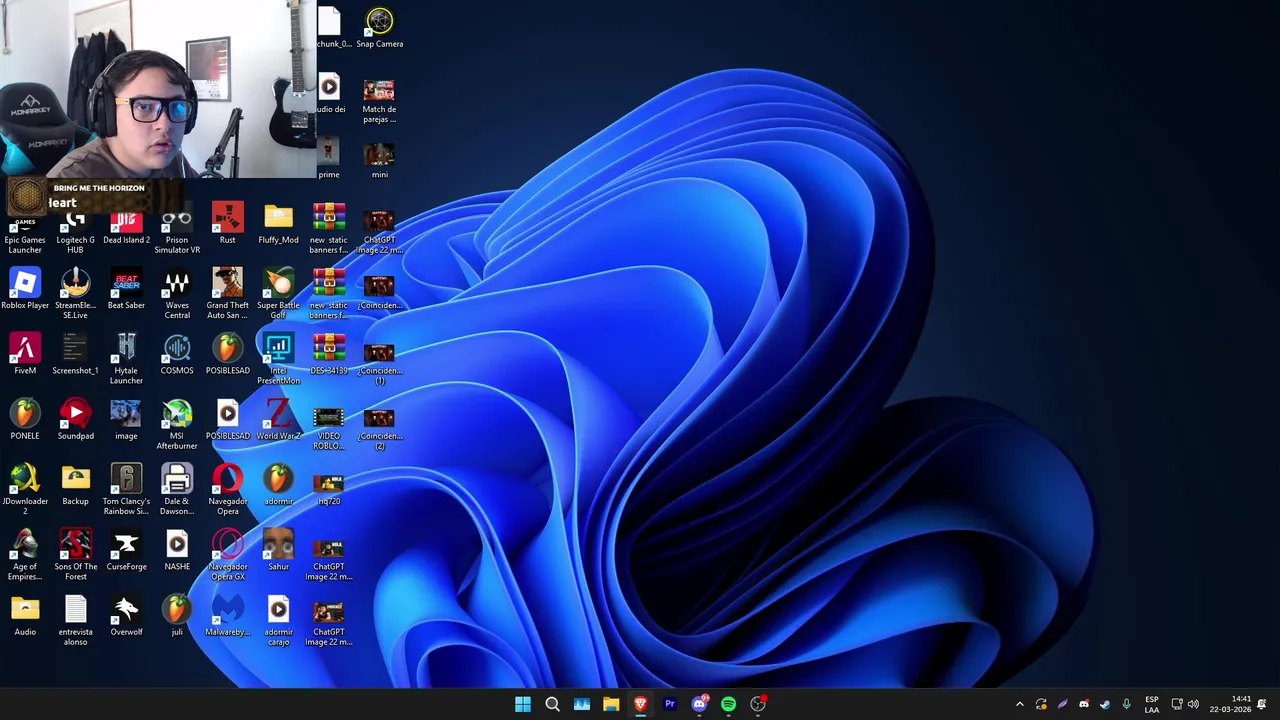Open the ESP LAA language switcher

click(1152, 704)
